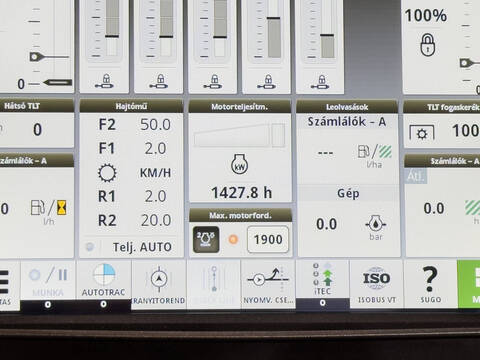Open the NYOMV. CSE... track shift shortcut

tap(268, 283)
